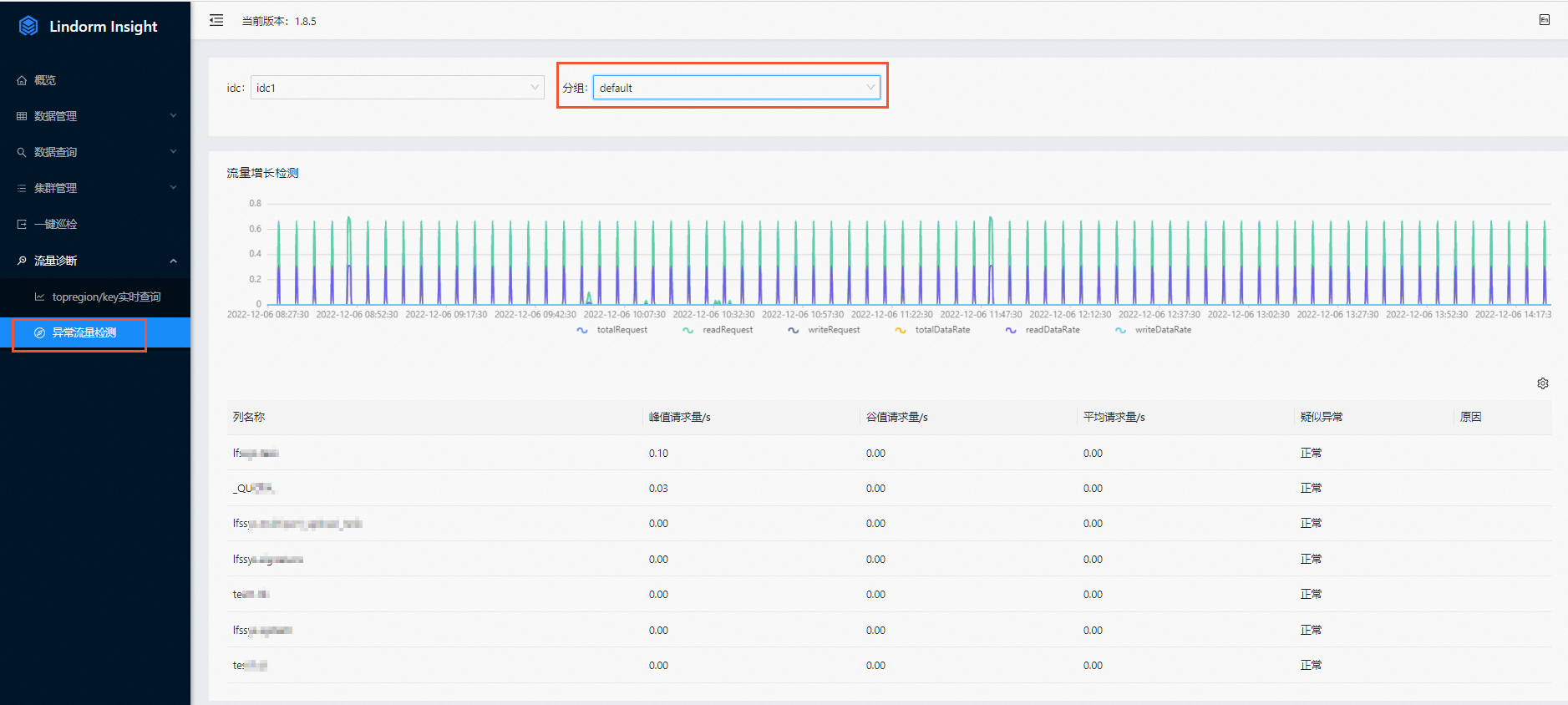1568x705 pixels.
Task: Toggle the readDataRate series in the chart legend
Action: (x=1042, y=330)
